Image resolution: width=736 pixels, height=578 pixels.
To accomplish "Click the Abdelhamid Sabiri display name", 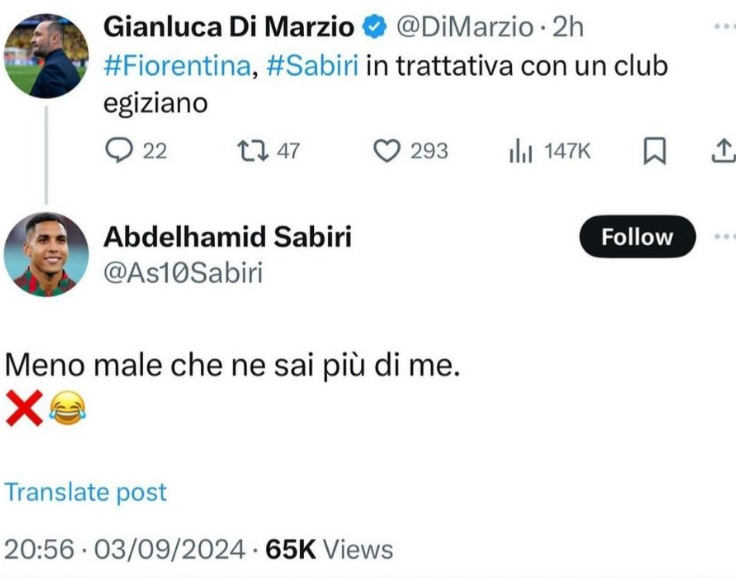I will [x=228, y=237].
